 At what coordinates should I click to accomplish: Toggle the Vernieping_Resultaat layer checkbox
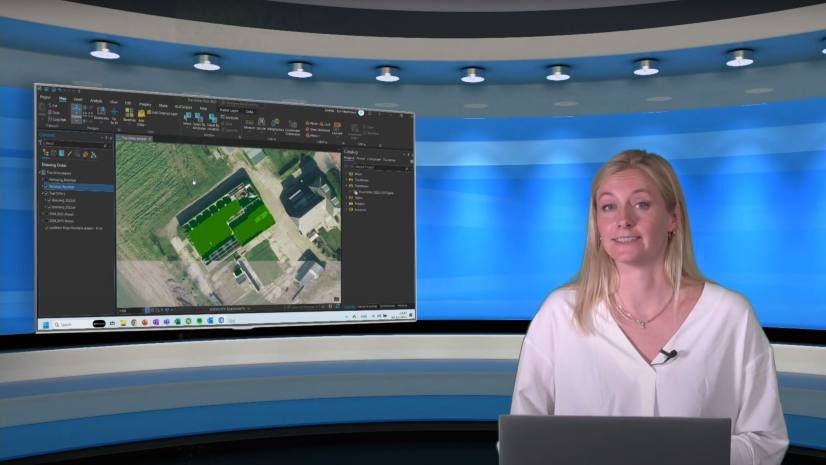click(x=44, y=187)
